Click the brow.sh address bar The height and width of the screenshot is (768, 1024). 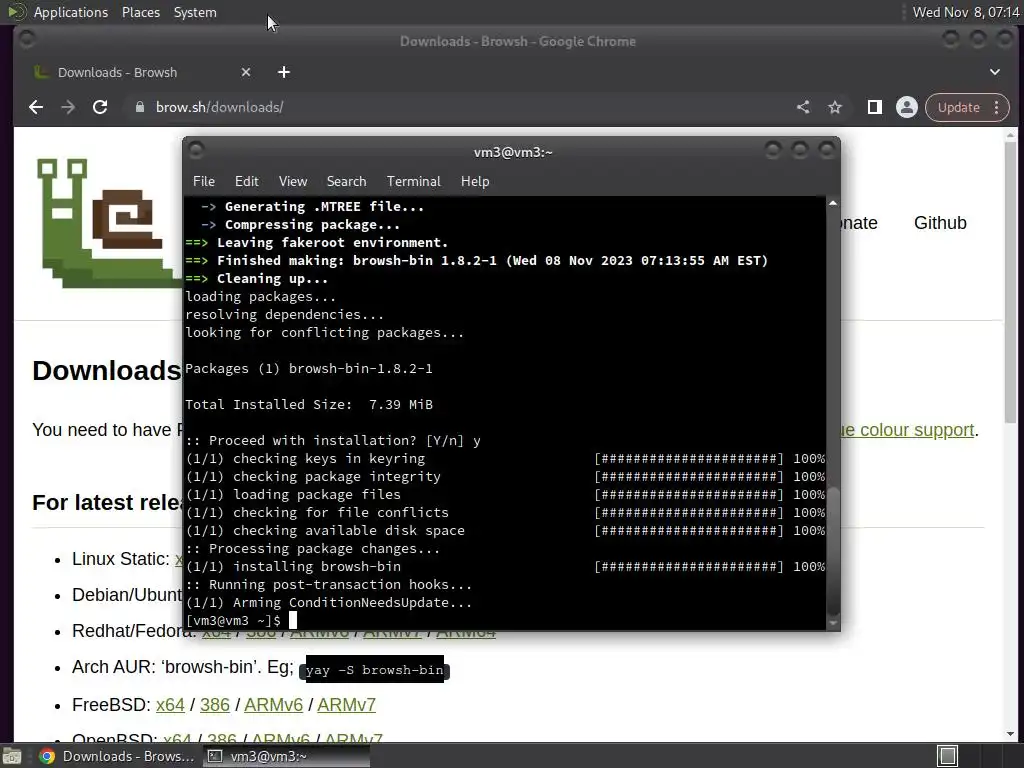pyautogui.click(x=457, y=107)
